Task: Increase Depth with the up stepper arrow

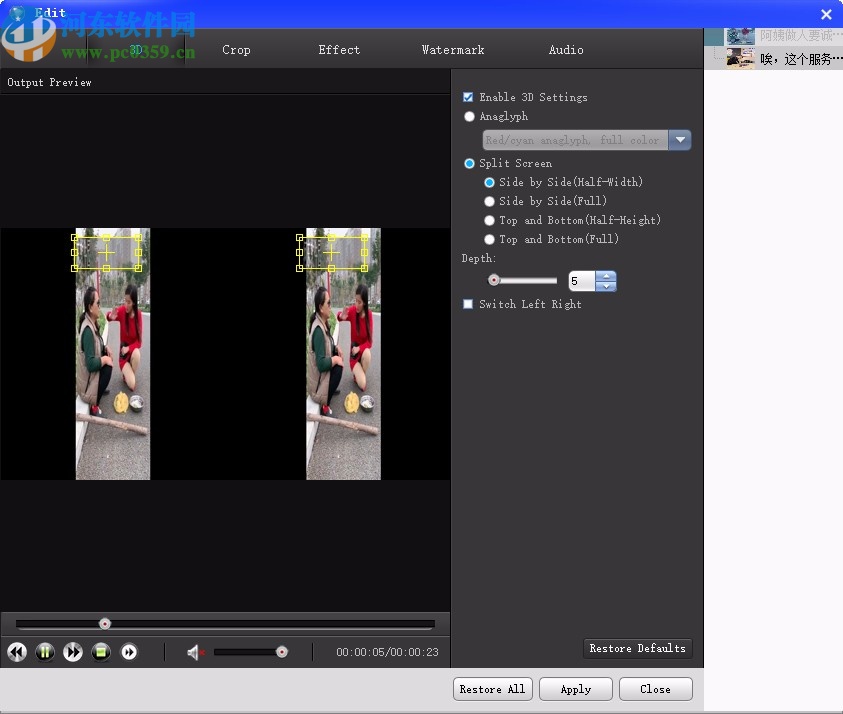Action: click(606, 275)
